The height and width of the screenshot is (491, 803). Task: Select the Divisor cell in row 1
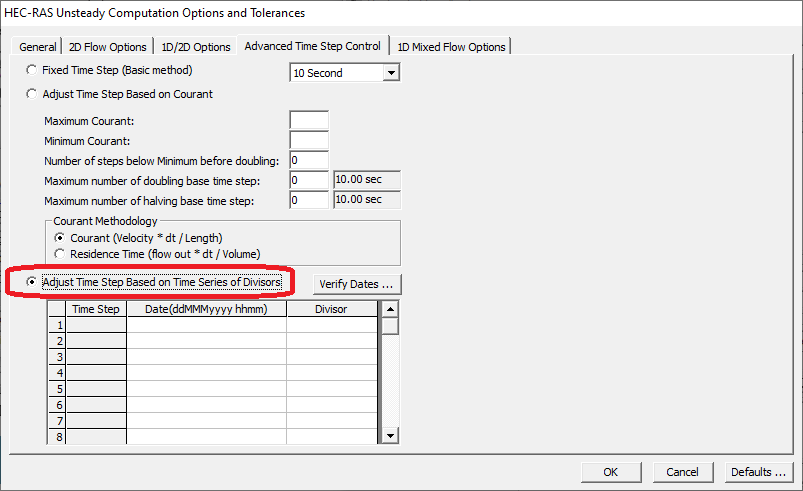pos(332,325)
